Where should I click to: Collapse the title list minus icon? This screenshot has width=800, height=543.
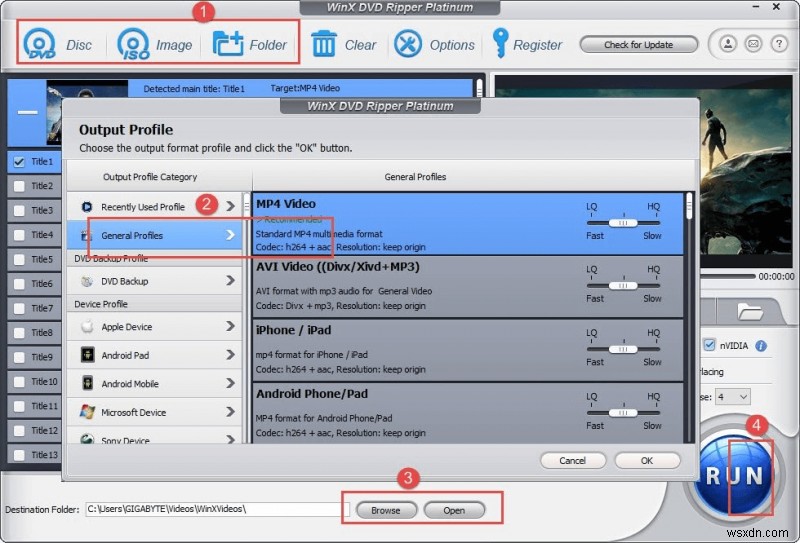[x=28, y=112]
